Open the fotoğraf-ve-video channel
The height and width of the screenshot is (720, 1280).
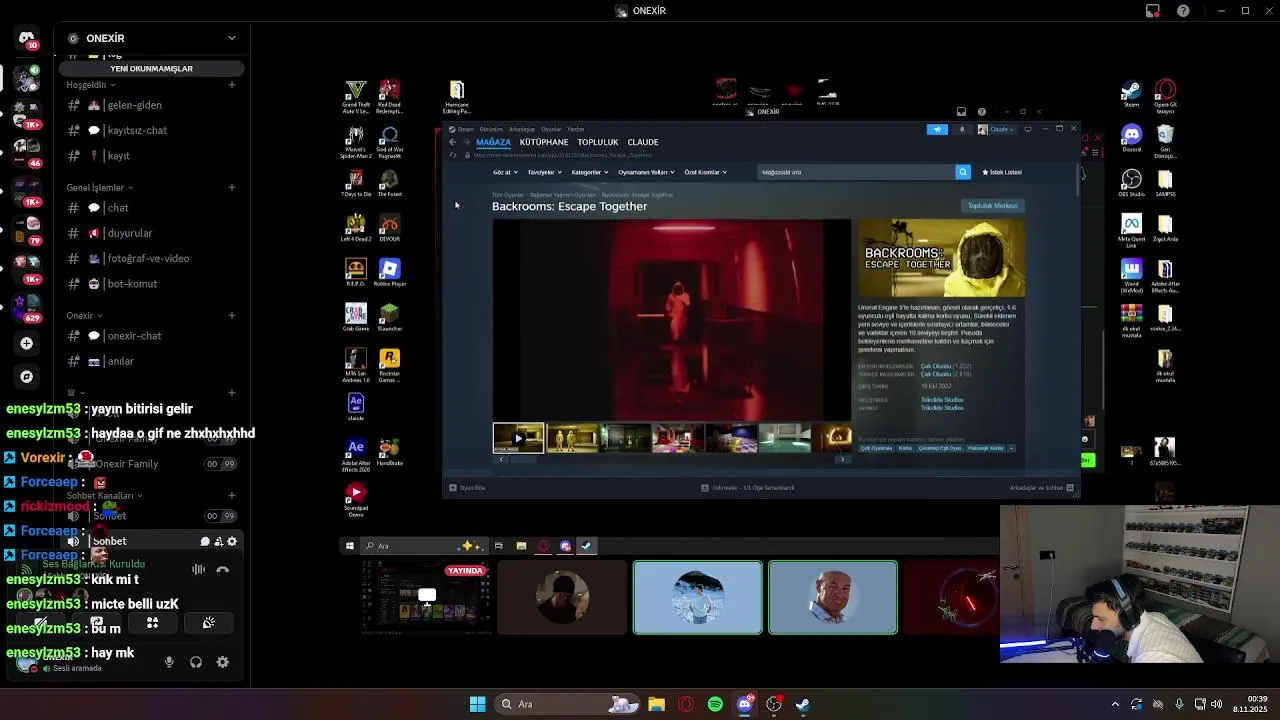coord(148,258)
